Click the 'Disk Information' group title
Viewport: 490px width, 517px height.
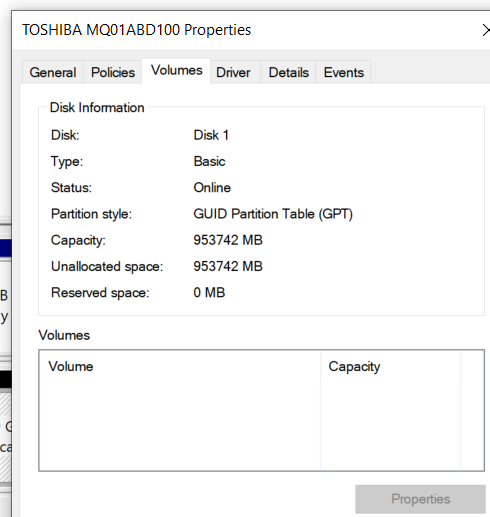[97, 108]
